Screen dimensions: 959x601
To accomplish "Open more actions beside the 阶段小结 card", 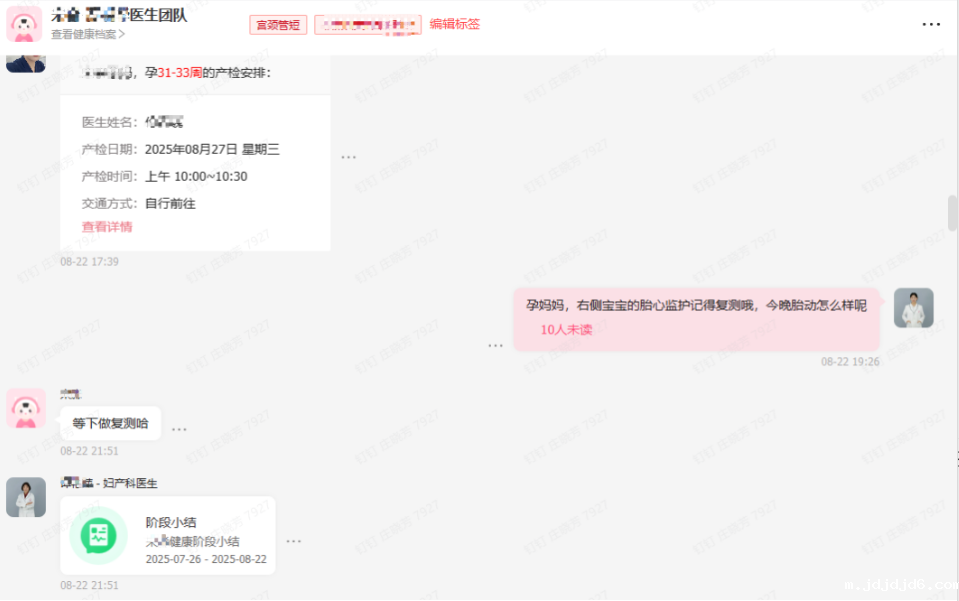I will point(293,540).
